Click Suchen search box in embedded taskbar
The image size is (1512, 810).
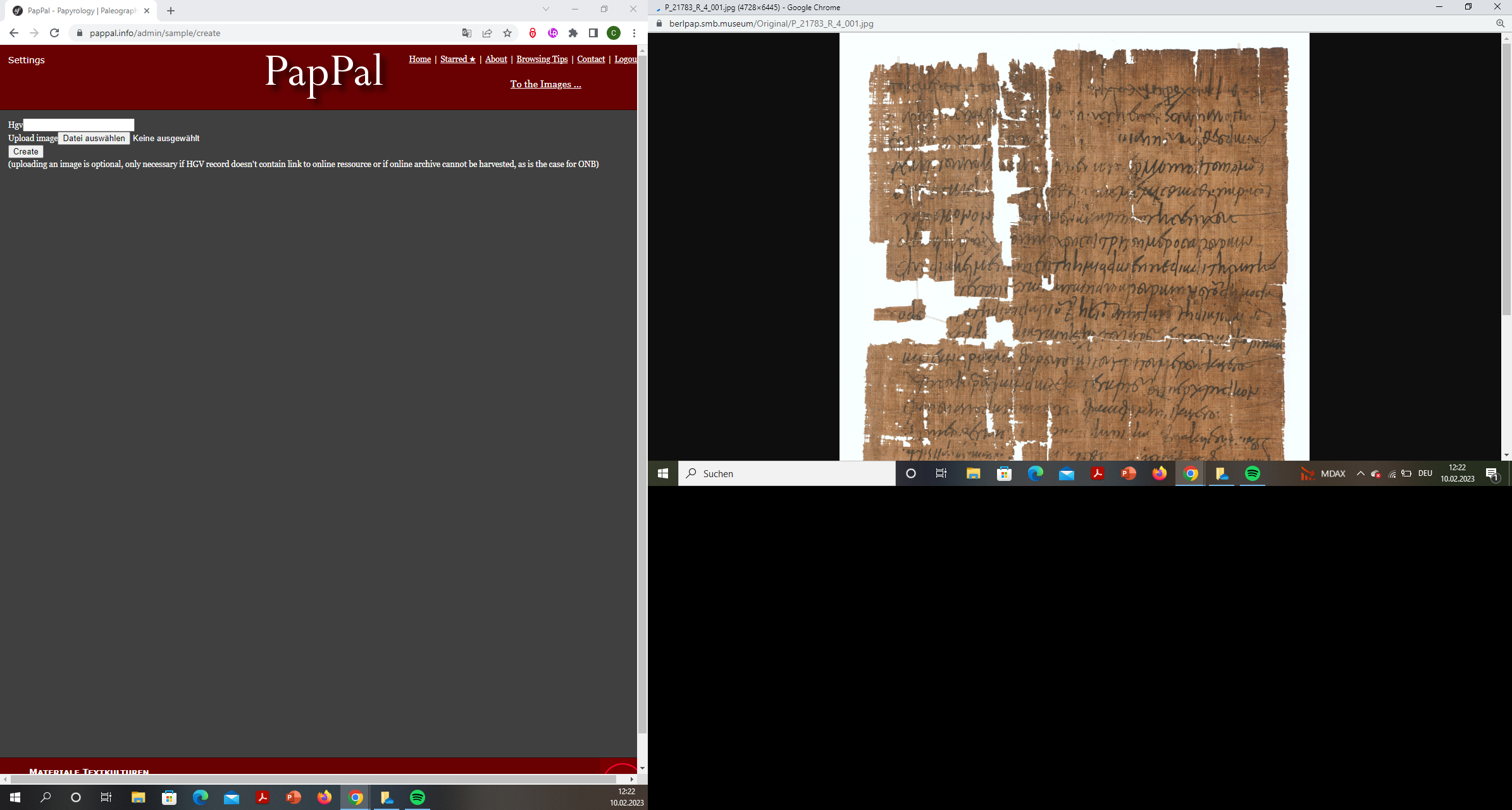[787, 473]
